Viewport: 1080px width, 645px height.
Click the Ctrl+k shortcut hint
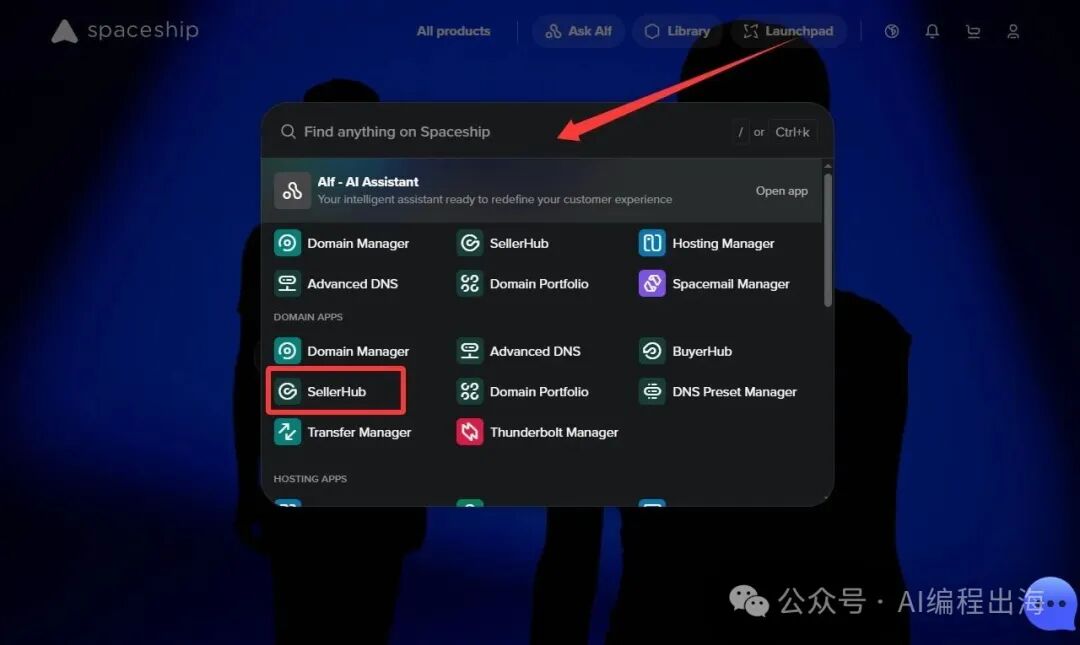click(792, 132)
